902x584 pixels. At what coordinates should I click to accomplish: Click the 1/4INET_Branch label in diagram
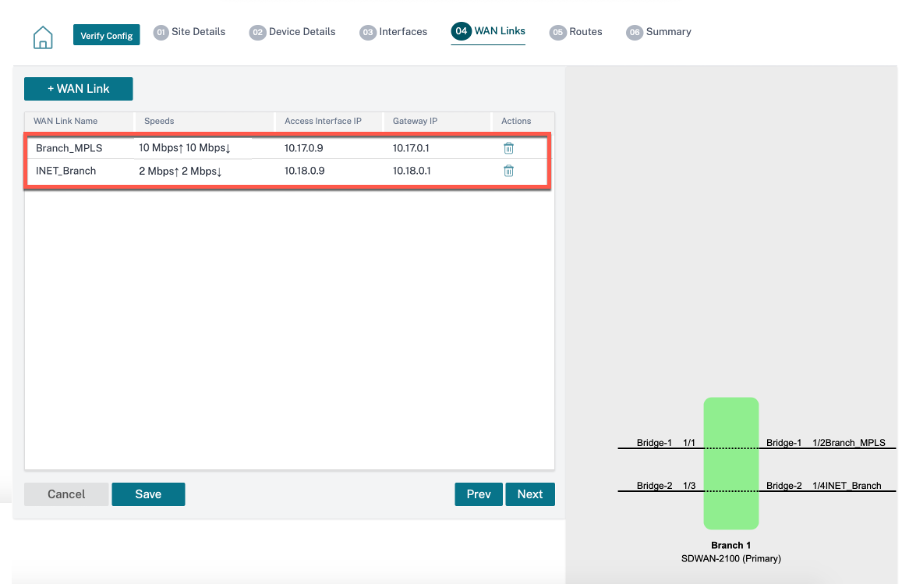click(x=847, y=486)
